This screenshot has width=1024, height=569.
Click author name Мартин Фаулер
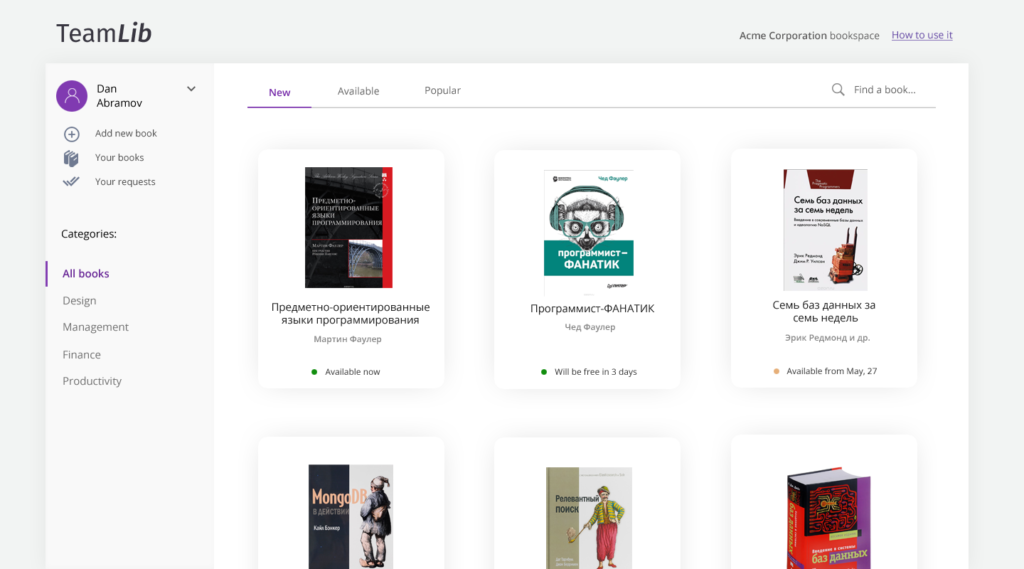click(x=347, y=339)
